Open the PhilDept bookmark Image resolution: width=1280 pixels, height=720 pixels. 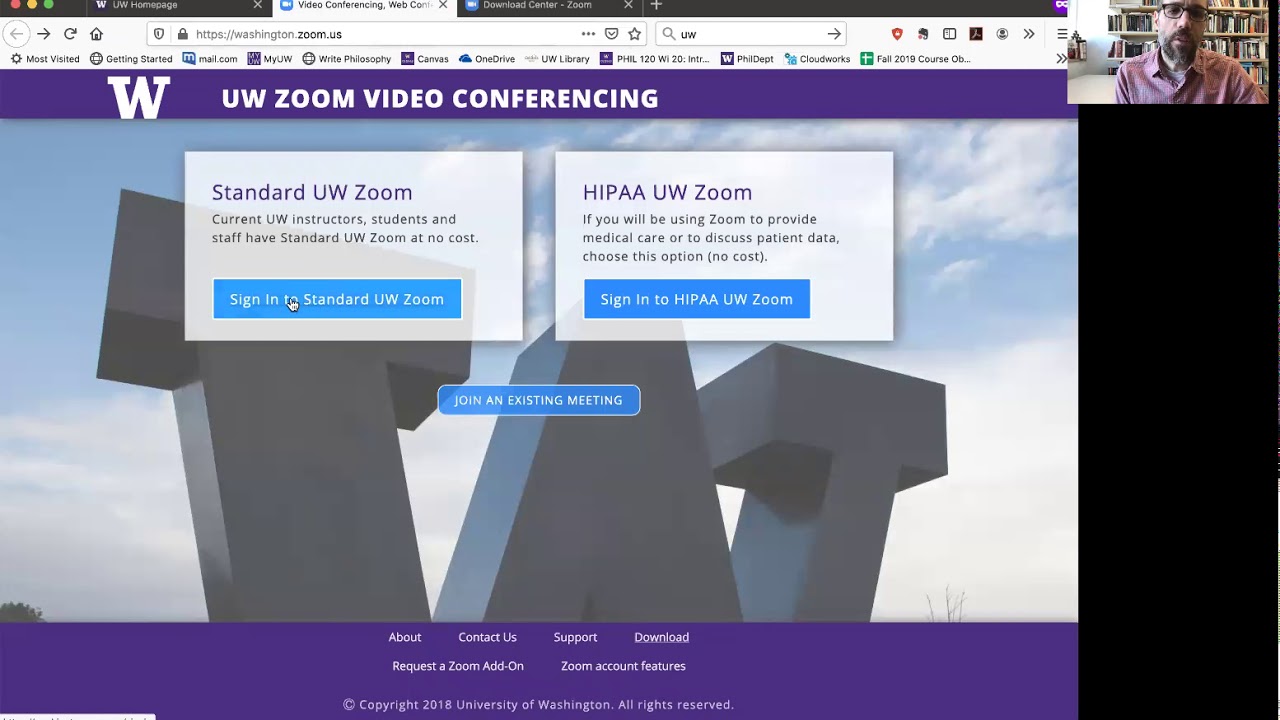coord(746,59)
